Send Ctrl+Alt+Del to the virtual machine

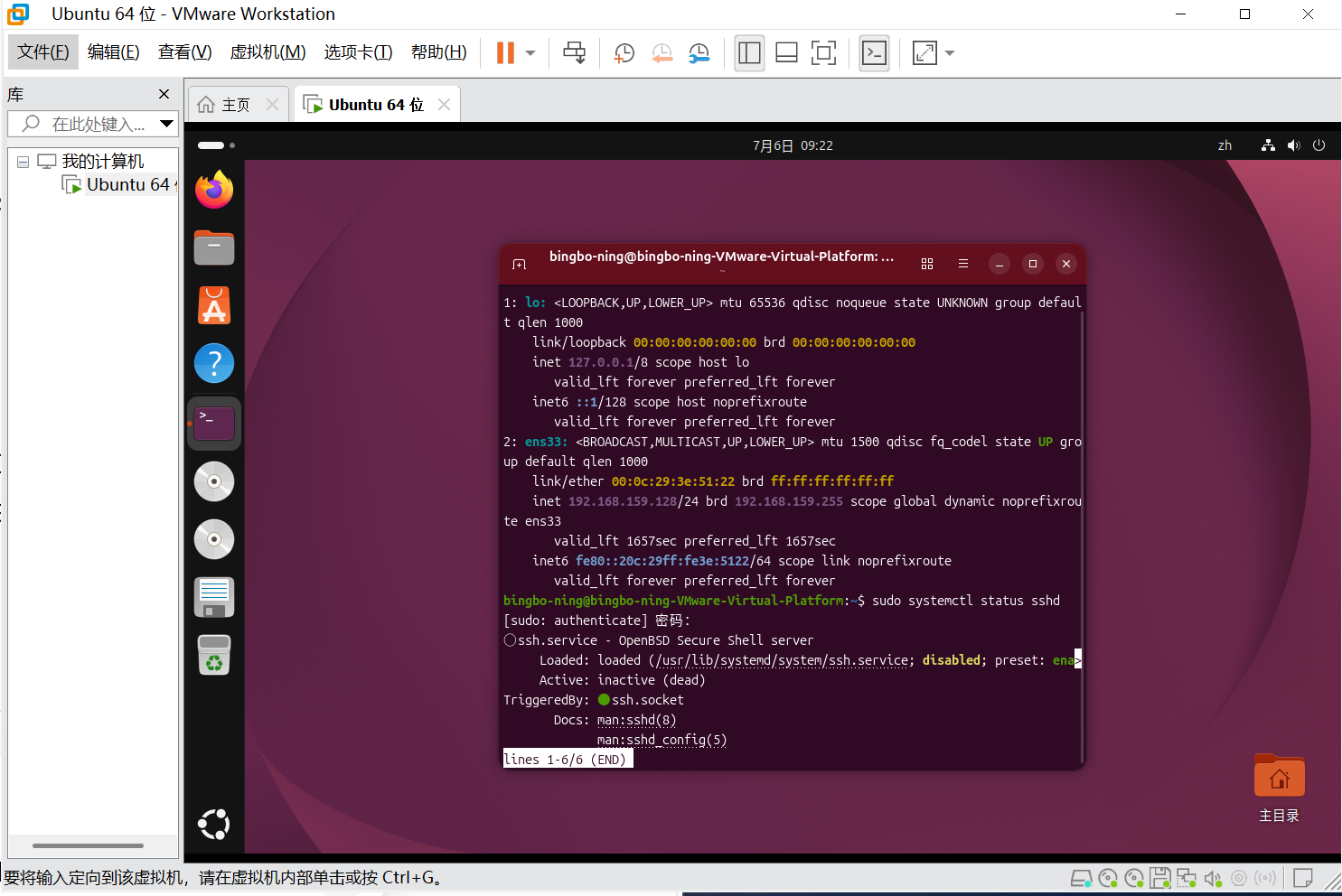click(575, 53)
